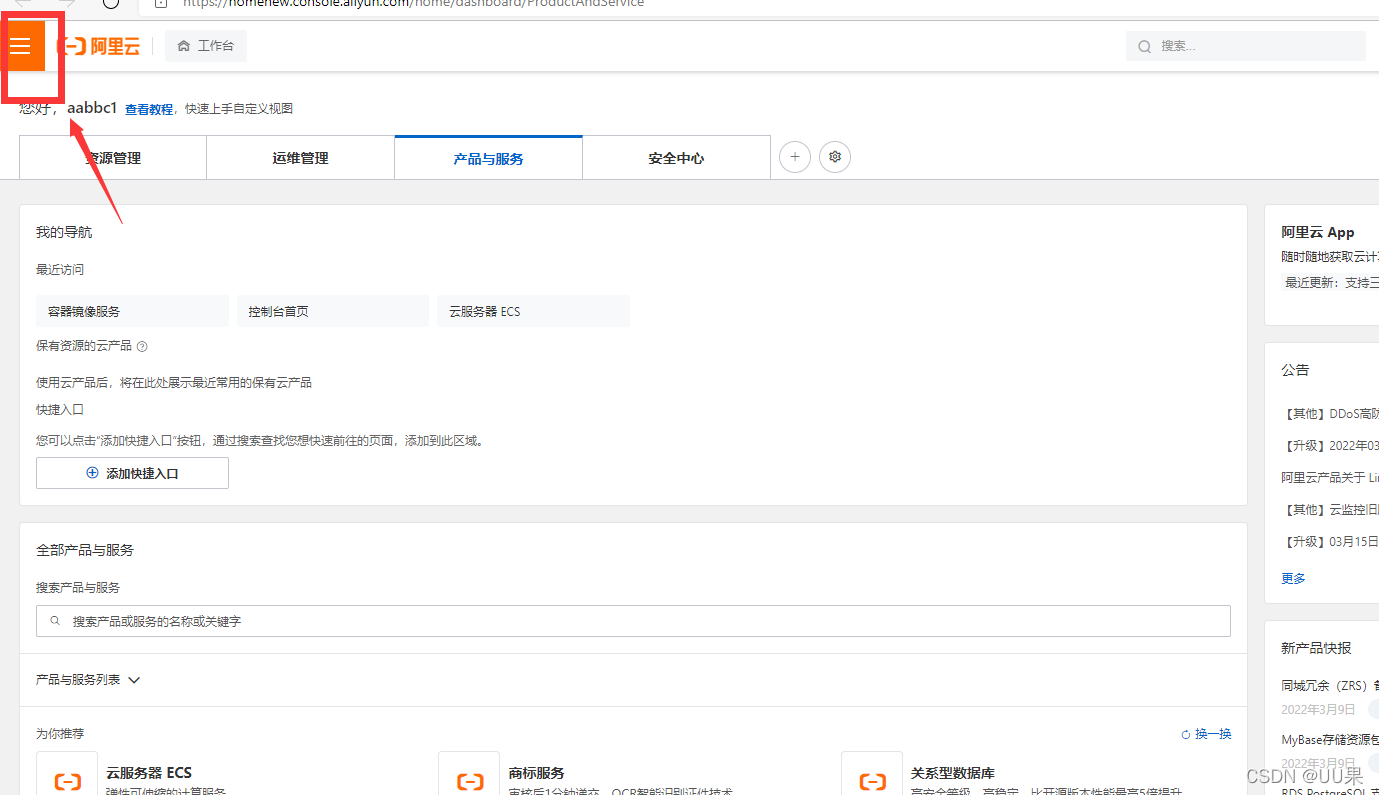
Task: Click the 阿里云 App heading
Action: (x=1318, y=232)
